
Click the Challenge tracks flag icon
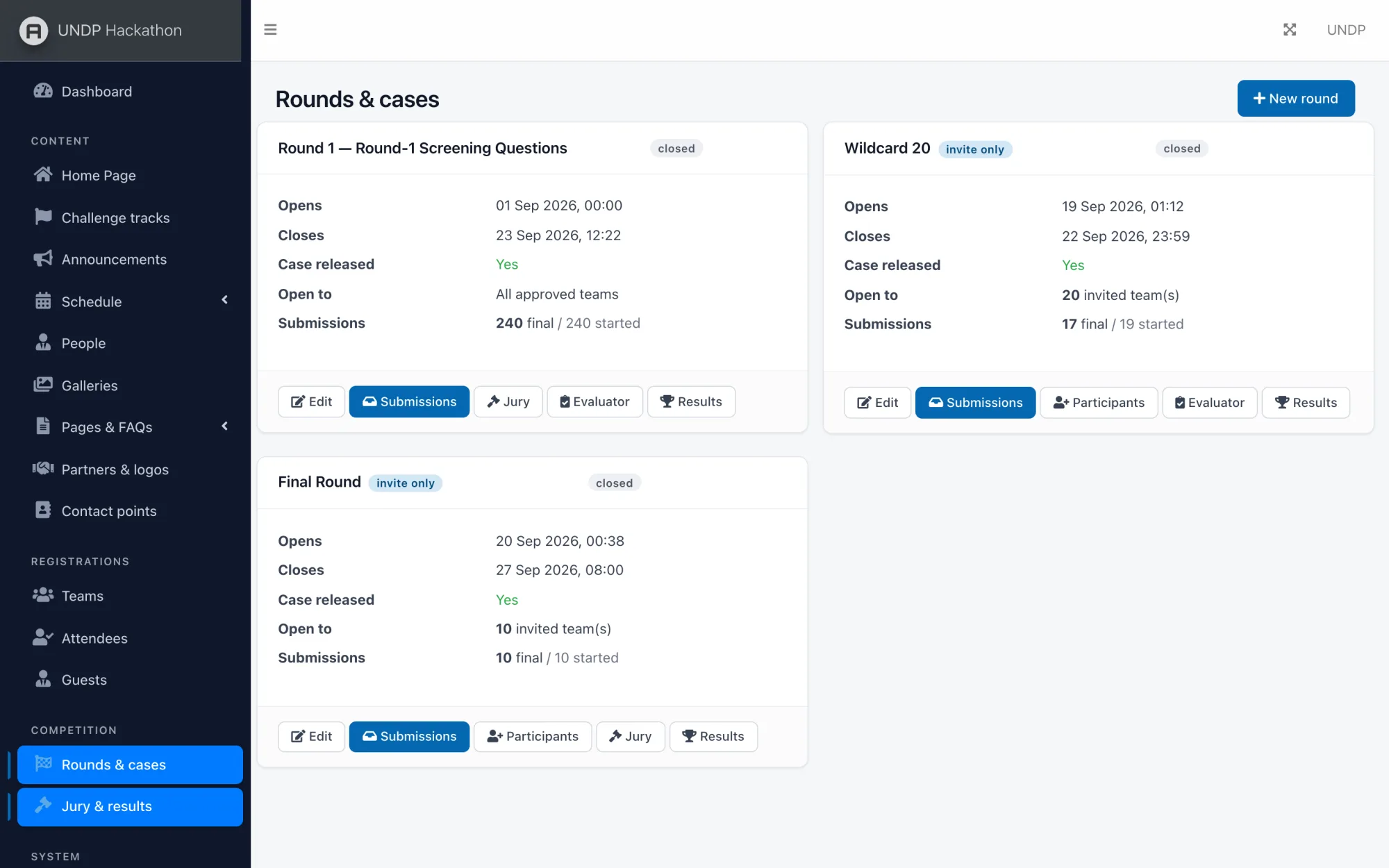(43, 217)
